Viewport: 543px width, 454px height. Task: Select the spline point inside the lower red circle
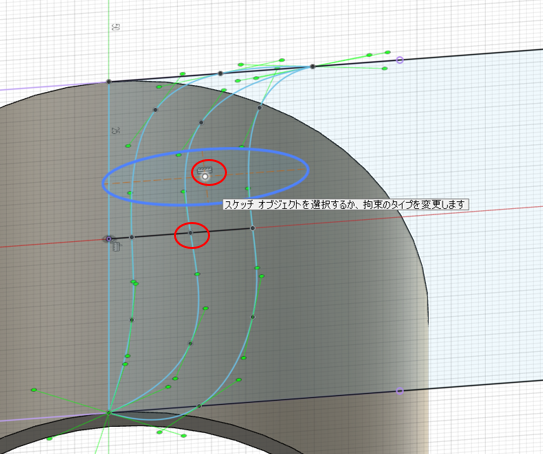tap(190, 233)
